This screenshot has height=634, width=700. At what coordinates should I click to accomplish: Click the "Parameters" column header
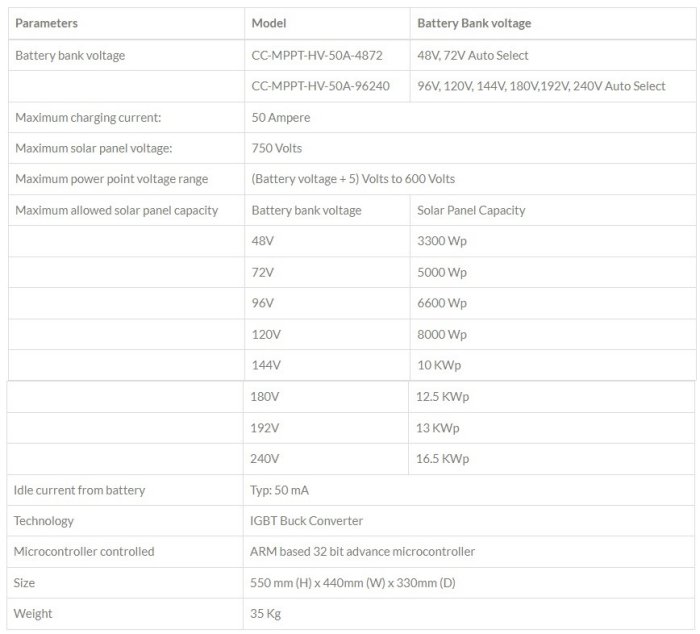click(x=47, y=23)
